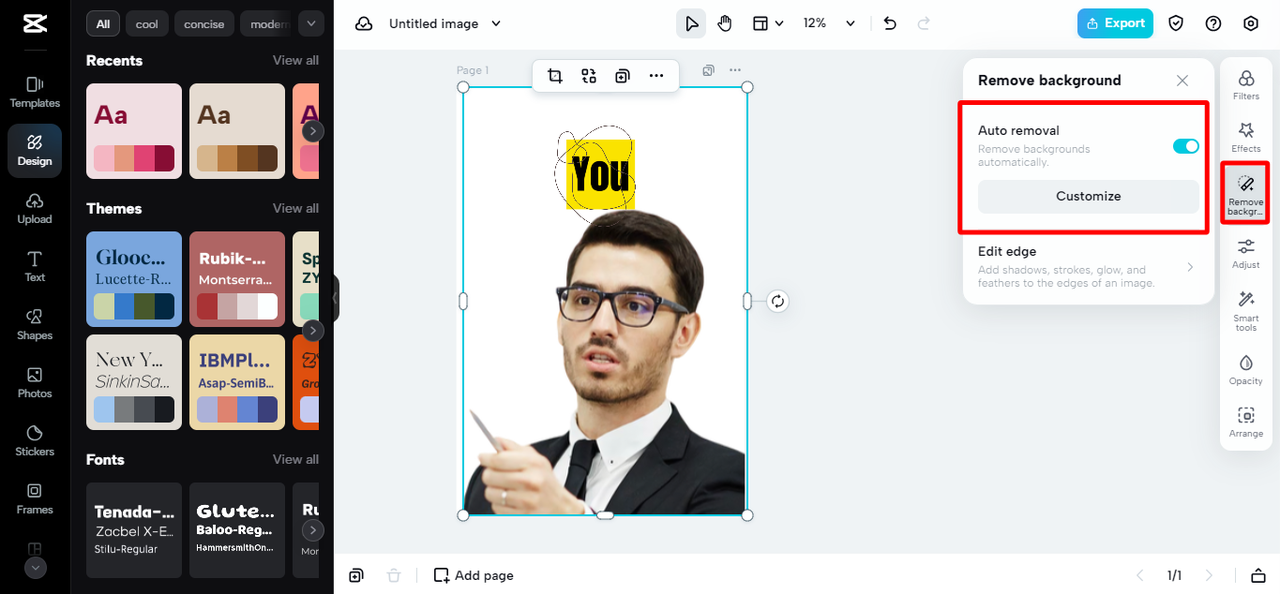The image size is (1280, 594).
Task: Open the Templates sidebar panel
Action: pos(35,92)
